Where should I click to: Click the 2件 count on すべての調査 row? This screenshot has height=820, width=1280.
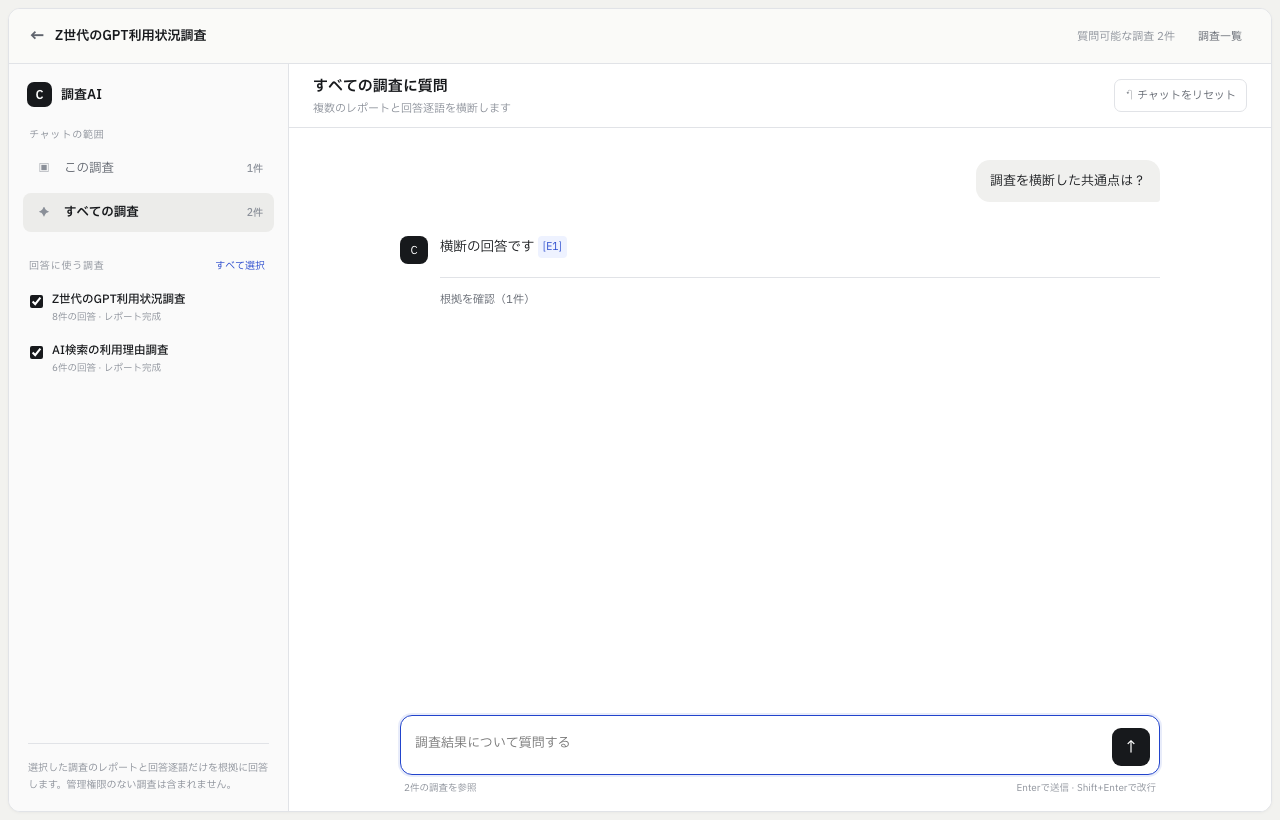tap(255, 212)
